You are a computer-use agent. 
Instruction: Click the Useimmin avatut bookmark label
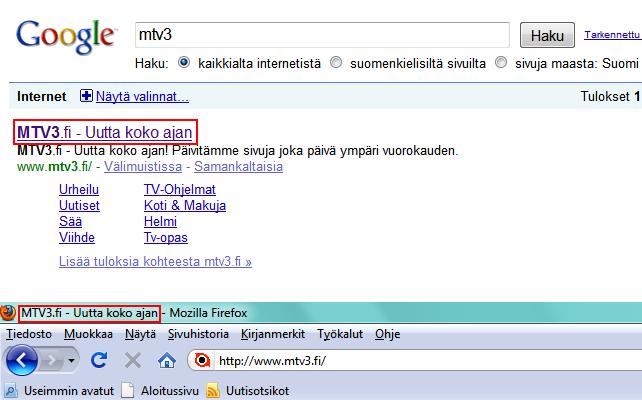point(69,391)
